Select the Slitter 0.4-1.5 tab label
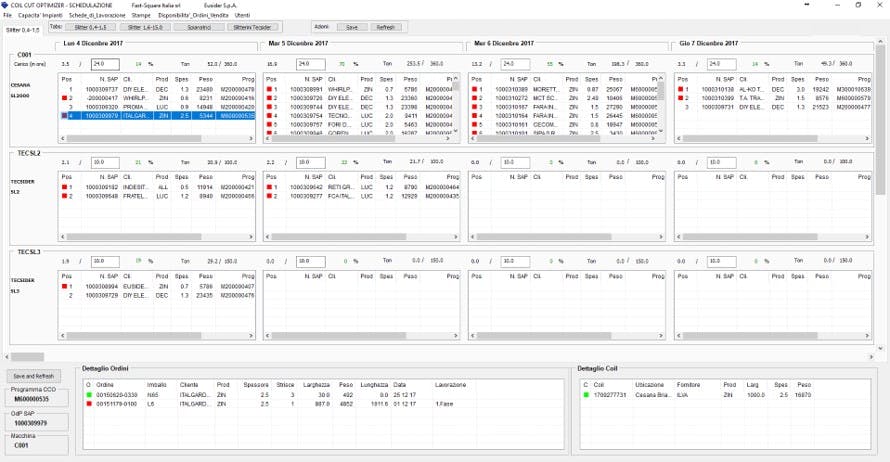 coord(23,30)
